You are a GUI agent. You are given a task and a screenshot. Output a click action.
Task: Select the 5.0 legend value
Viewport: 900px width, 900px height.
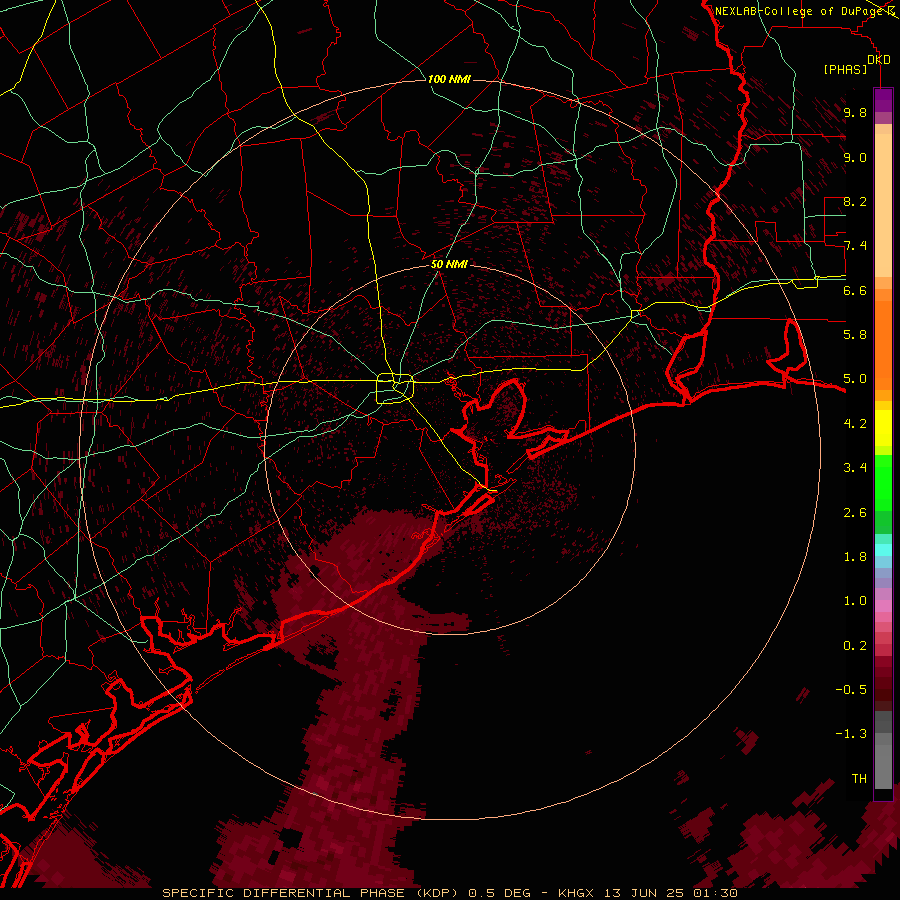click(855, 379)
